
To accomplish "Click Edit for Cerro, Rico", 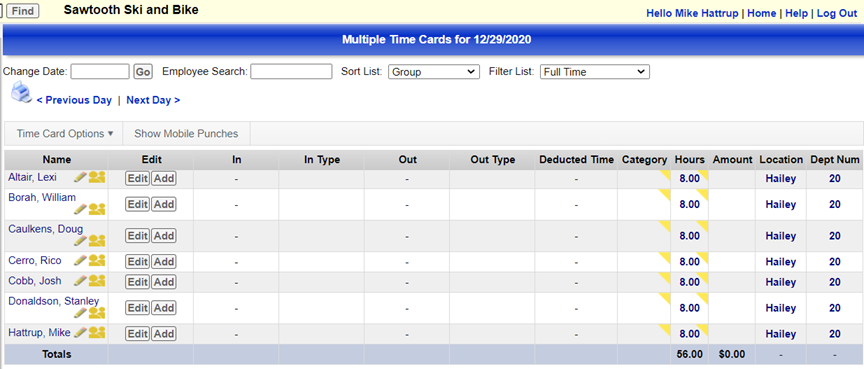I will (137, 262).
